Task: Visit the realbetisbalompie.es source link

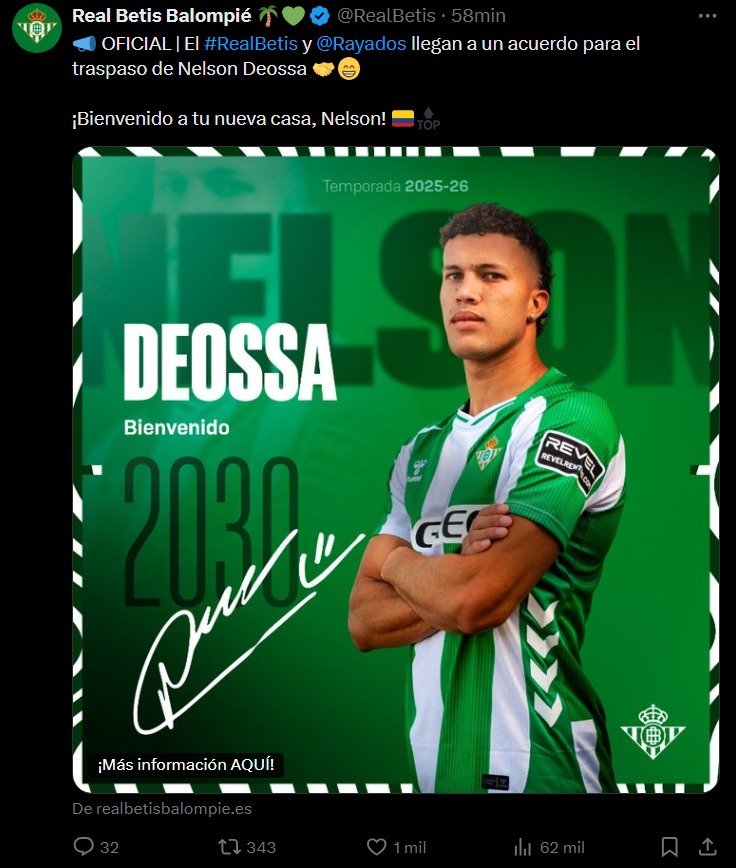Action: [162, 809]
